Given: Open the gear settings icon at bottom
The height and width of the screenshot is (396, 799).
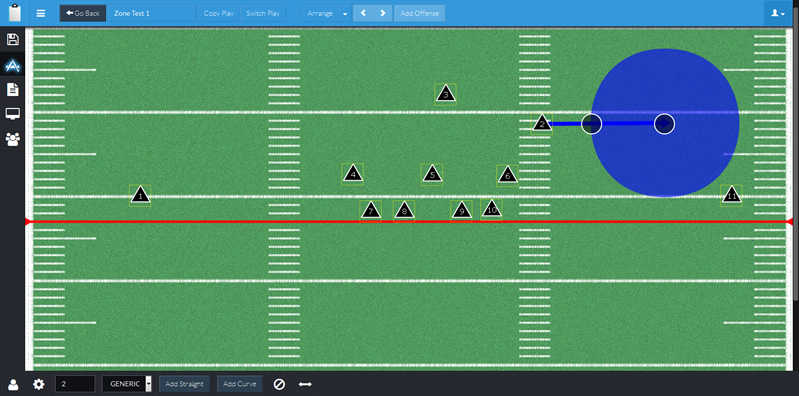Looking at the screenshot, I should pos(39,384).
